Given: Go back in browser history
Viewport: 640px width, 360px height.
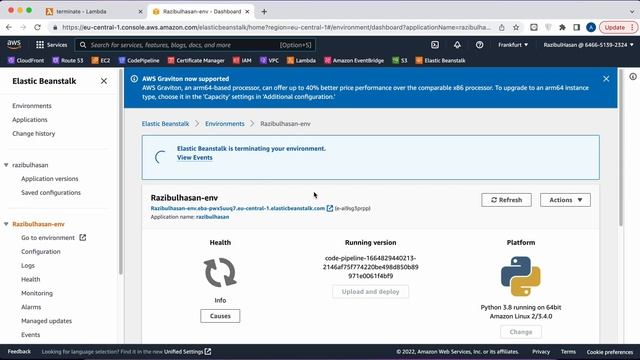Looking at the screenshot, I should [9, 27].
